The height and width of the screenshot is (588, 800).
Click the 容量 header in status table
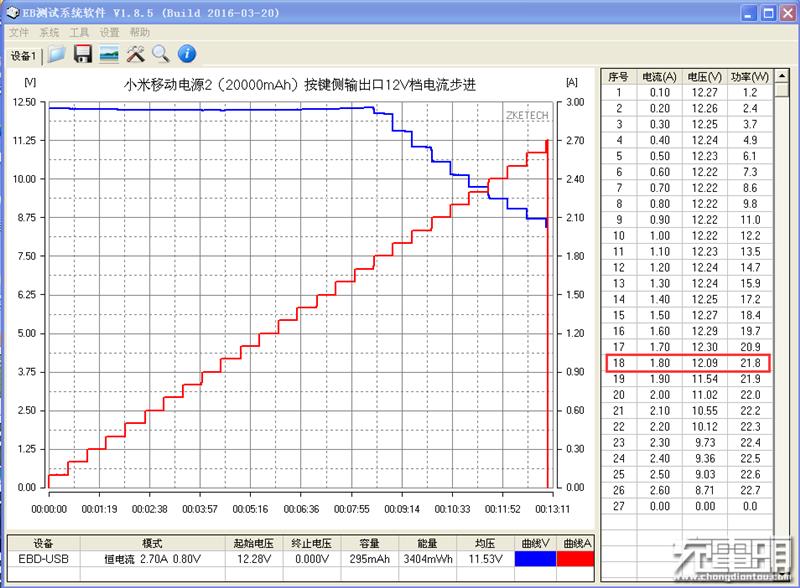pos(369,543)
